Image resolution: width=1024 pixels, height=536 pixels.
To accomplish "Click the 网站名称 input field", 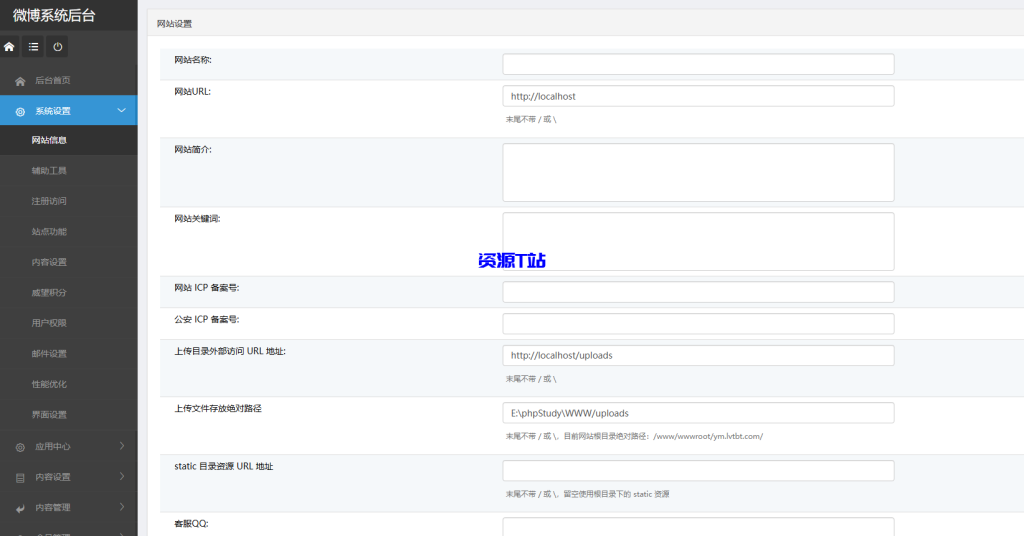I will point(697,65).
